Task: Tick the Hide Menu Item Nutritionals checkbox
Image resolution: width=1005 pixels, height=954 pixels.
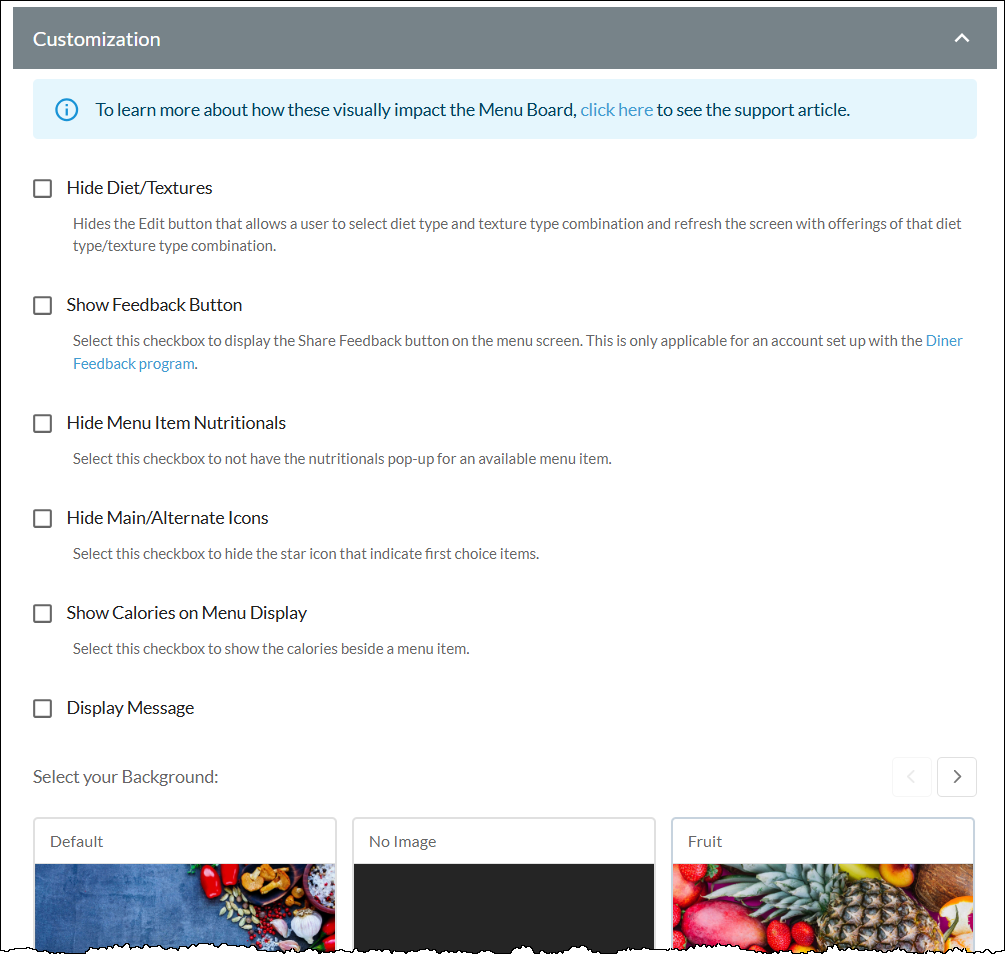Action: click(42, 423)
